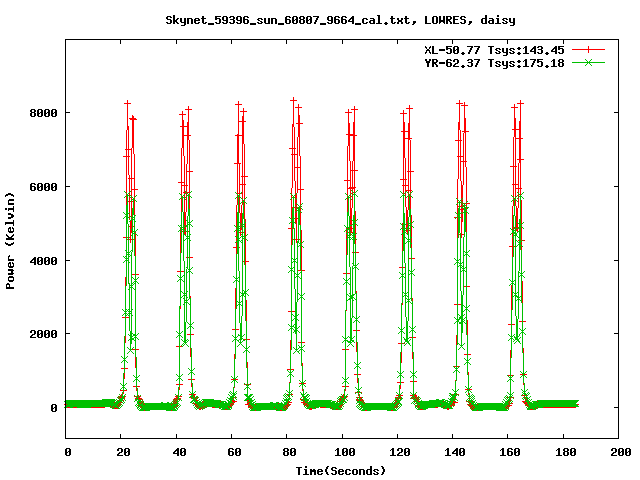Click the y-axis tick label 4000

click(x=43, y=261)
